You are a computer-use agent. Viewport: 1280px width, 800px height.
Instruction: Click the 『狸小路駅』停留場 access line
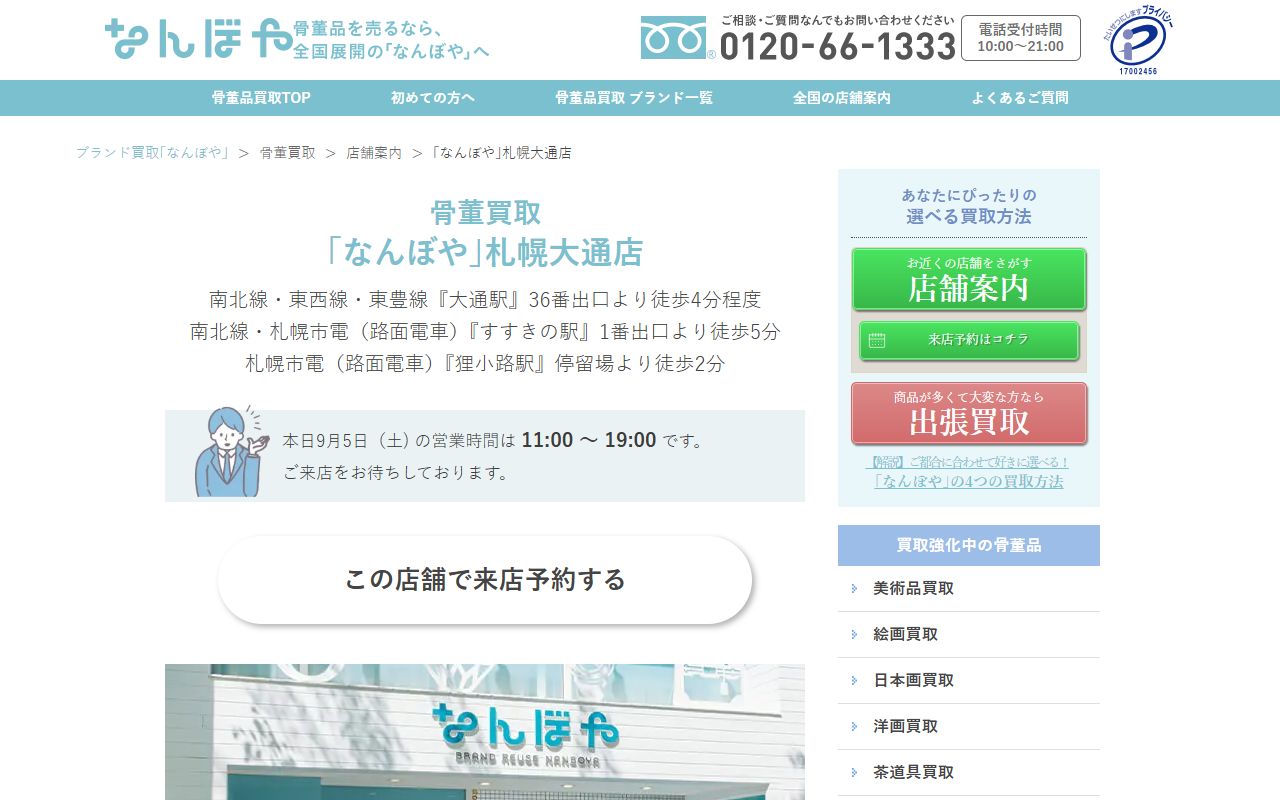(485, 363)
